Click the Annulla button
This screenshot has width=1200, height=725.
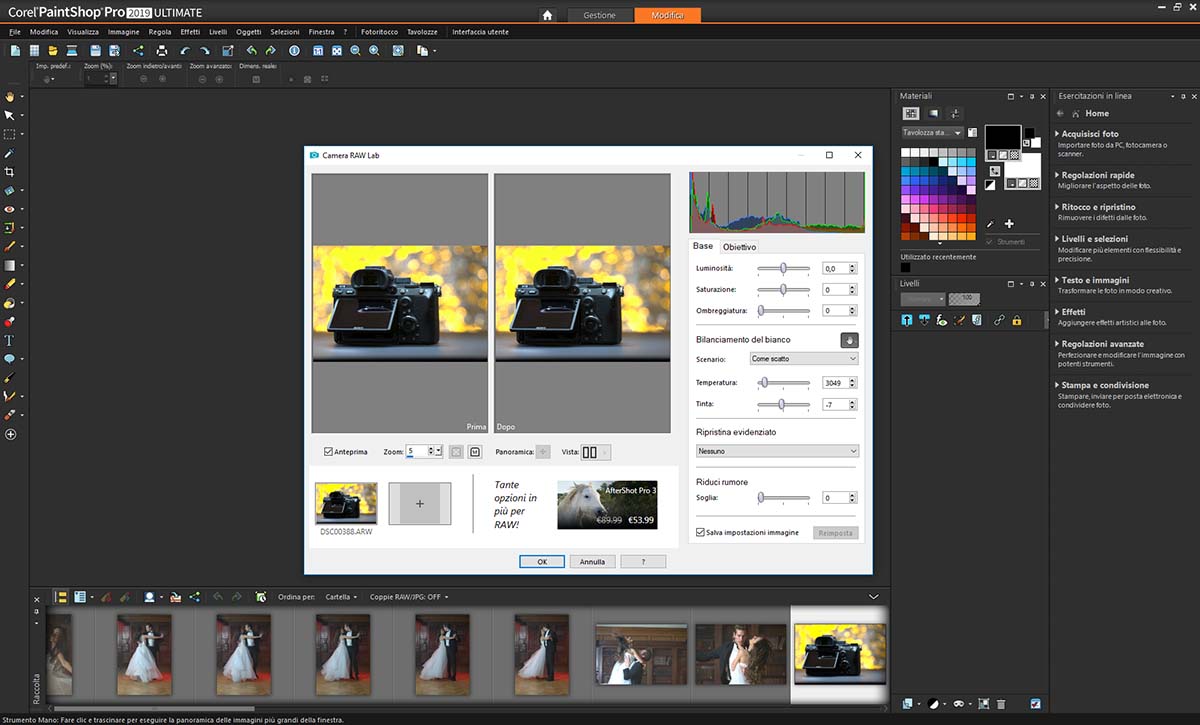point(592,562)
